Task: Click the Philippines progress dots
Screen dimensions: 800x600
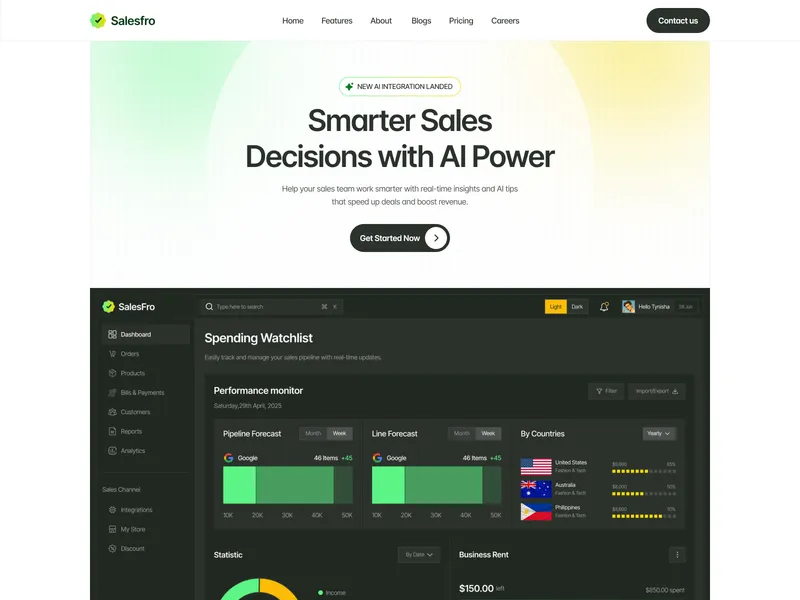Action: point(644,516)
